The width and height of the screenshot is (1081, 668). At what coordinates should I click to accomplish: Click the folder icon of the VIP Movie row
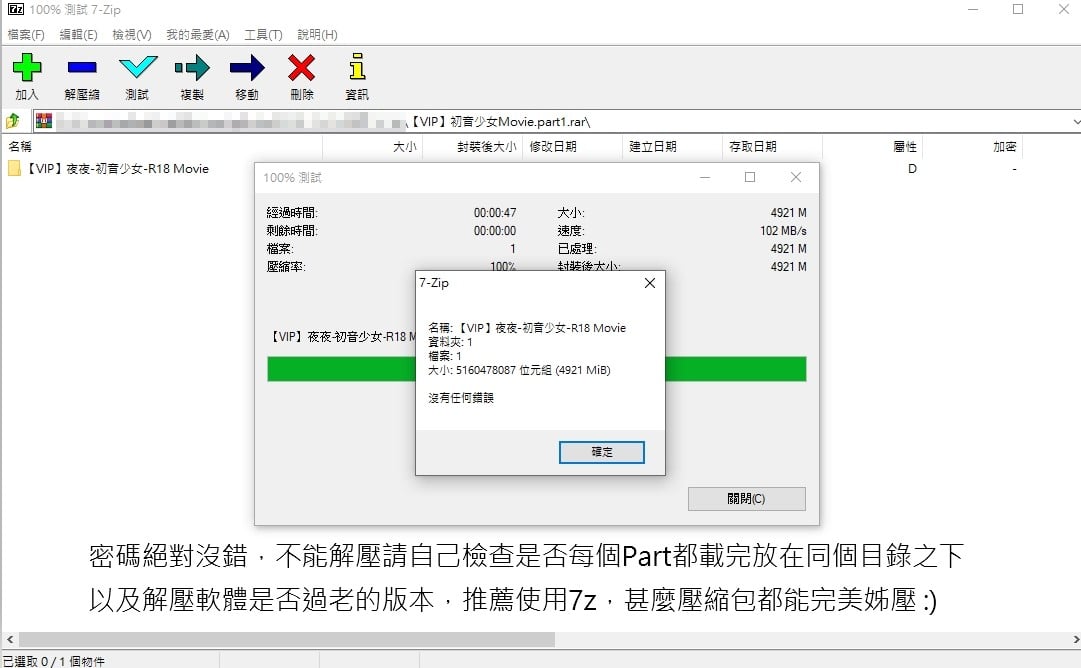click(14, 168)
